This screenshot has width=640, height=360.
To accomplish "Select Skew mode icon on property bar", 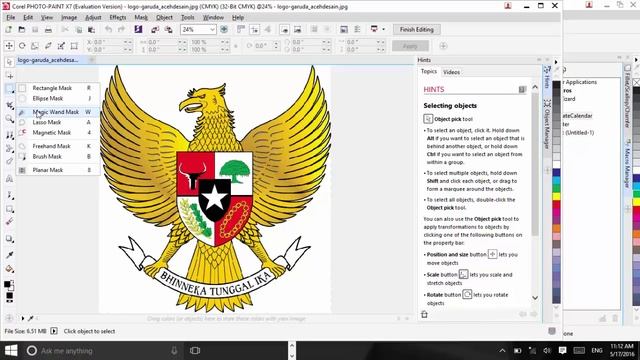I will 48,46.
